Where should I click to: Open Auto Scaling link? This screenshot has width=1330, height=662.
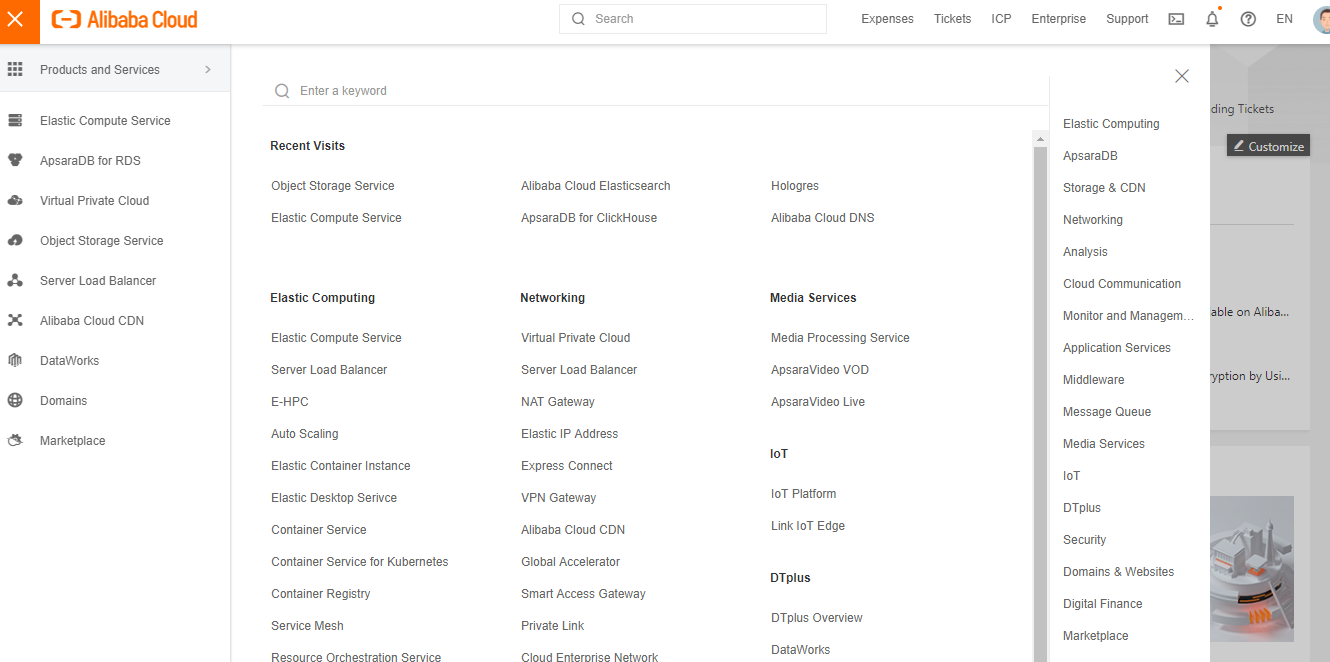[305, 434]
